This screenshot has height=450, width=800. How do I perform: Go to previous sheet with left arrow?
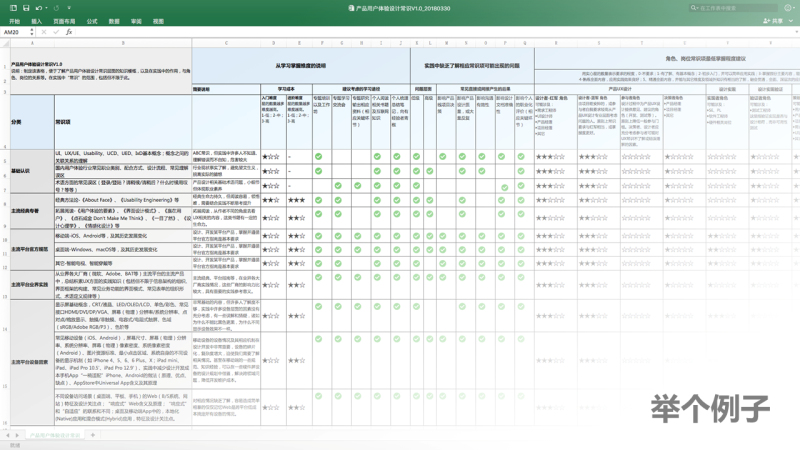tap(8, 435)
